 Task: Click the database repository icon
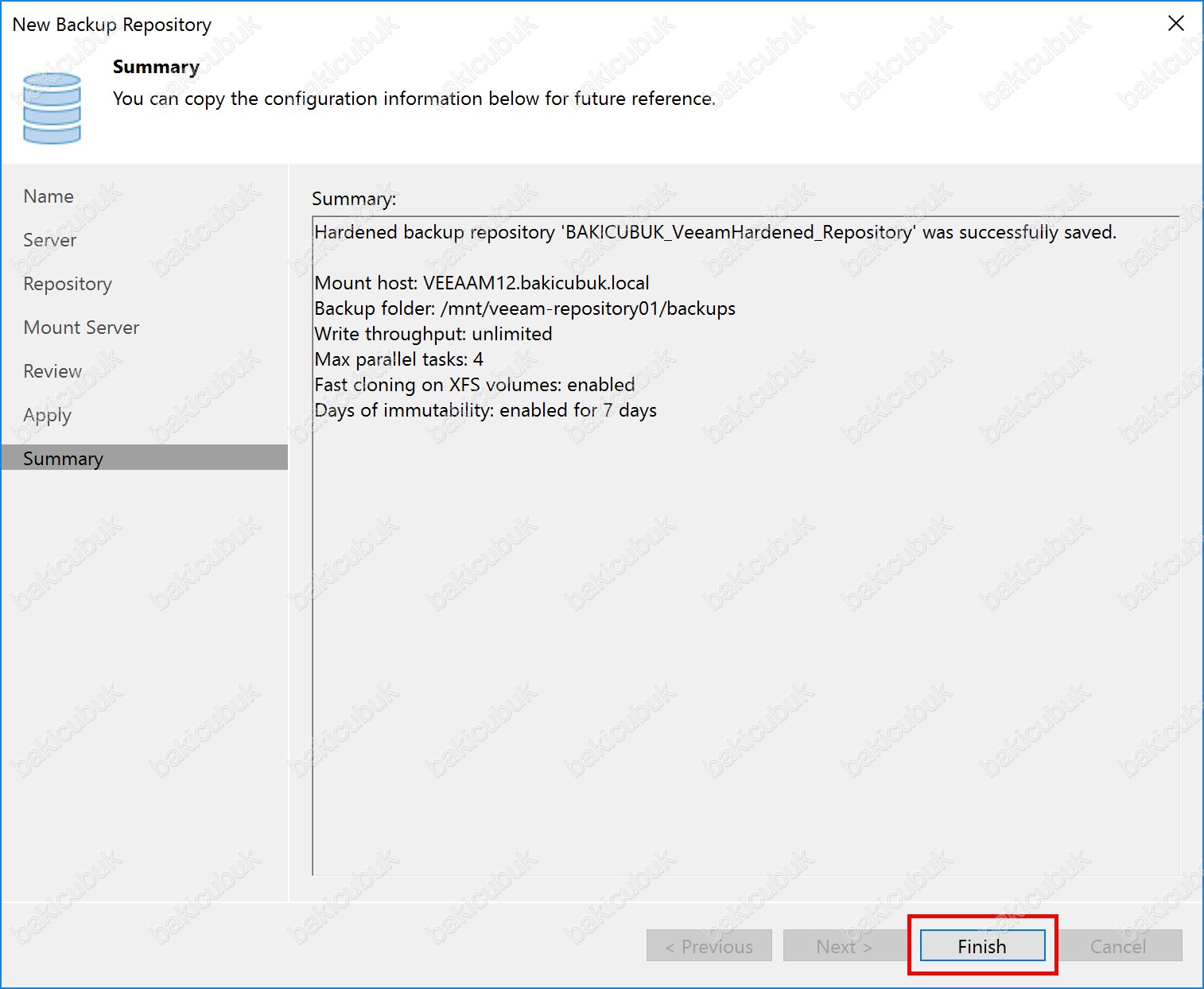pos(52,108)
